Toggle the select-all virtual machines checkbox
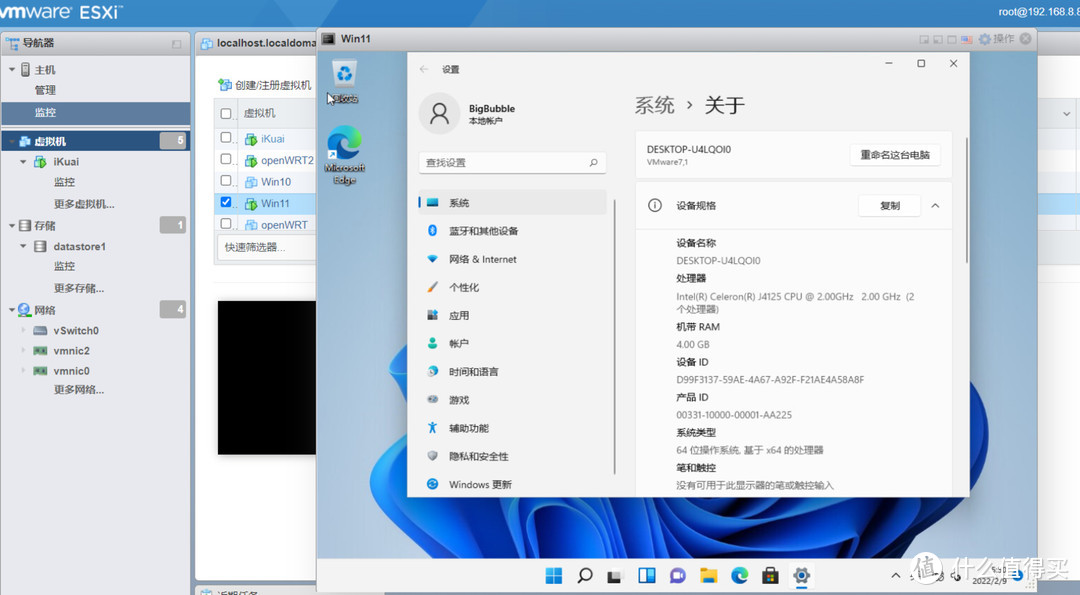 click(x=226, y=113)
